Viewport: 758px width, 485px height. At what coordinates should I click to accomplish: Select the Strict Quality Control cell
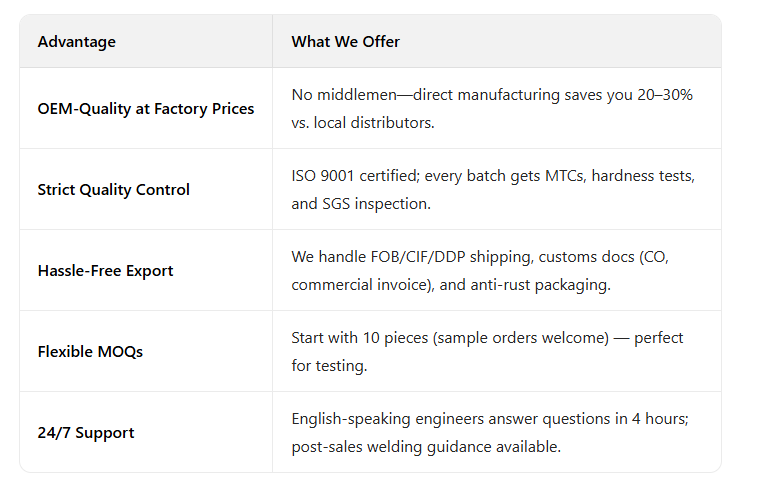point(114,189)
